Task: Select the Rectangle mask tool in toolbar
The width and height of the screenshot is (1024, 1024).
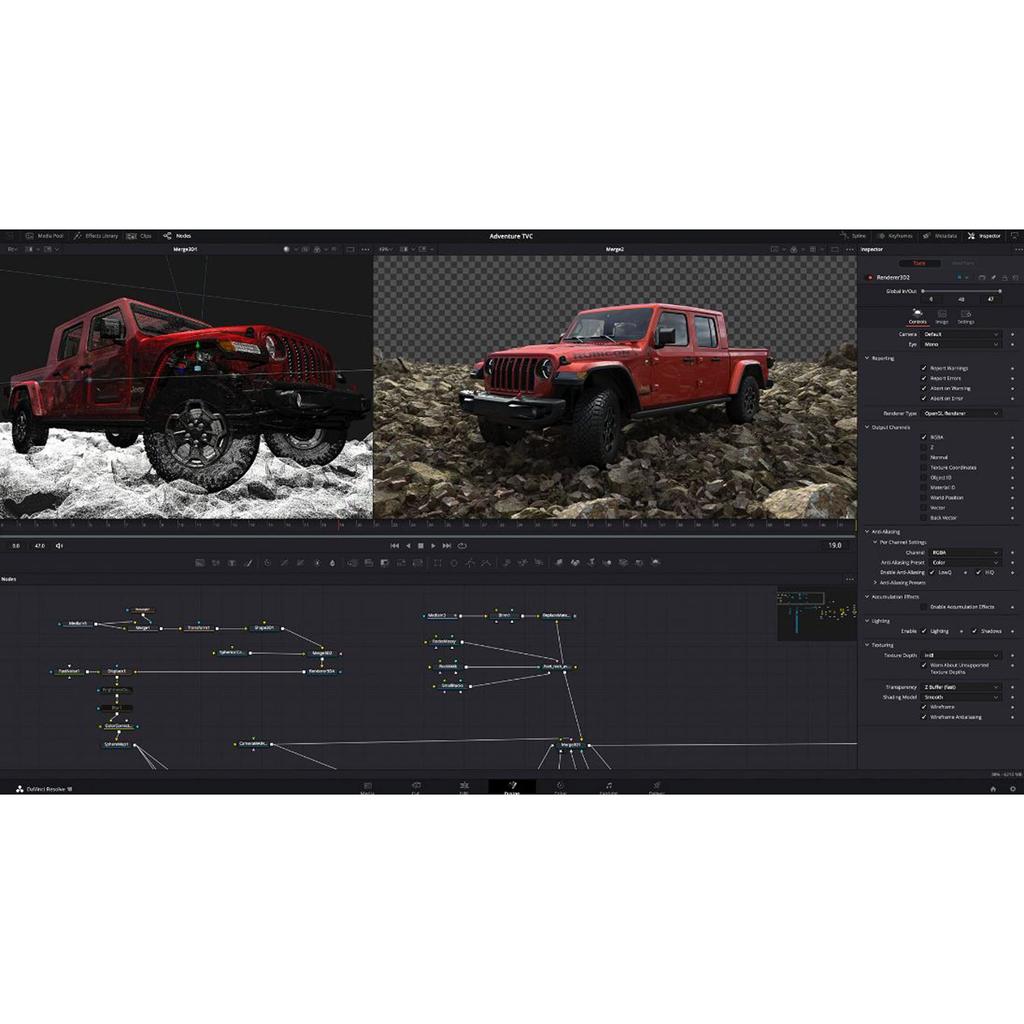Action: coord(438,562)
